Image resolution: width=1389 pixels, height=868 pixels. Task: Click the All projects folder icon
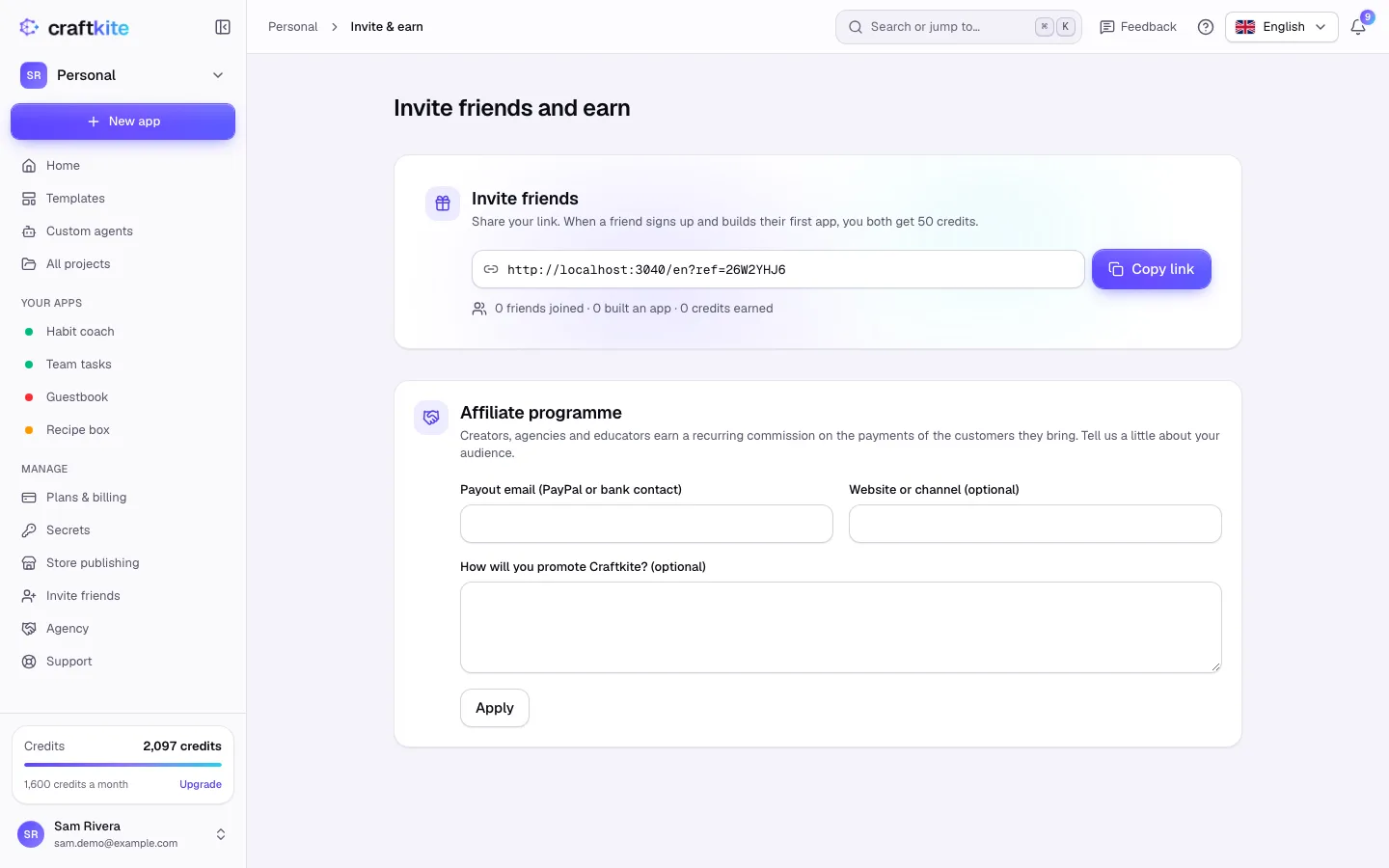tap(29, 264)
